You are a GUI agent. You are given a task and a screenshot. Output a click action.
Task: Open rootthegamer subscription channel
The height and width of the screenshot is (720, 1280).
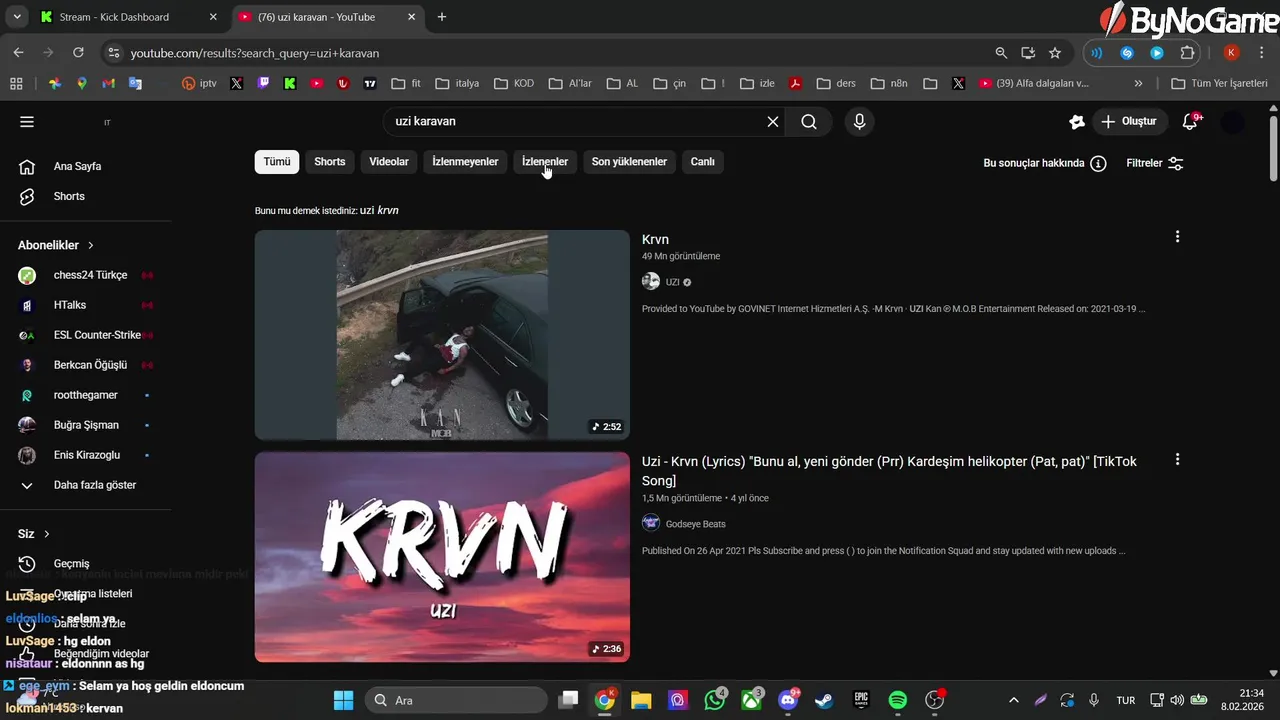[87, 395]
